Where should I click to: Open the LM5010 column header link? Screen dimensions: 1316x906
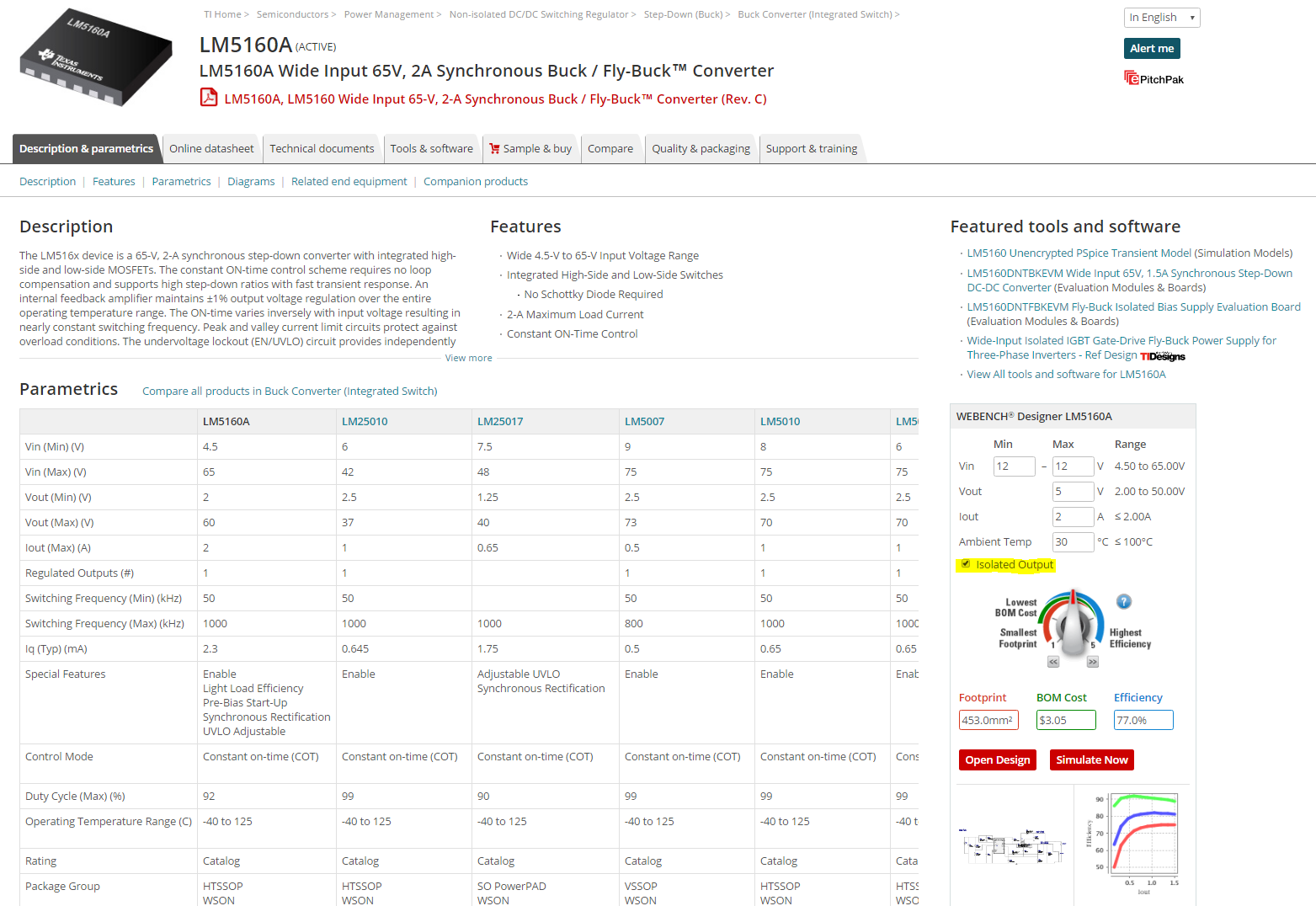click(780, 421)
